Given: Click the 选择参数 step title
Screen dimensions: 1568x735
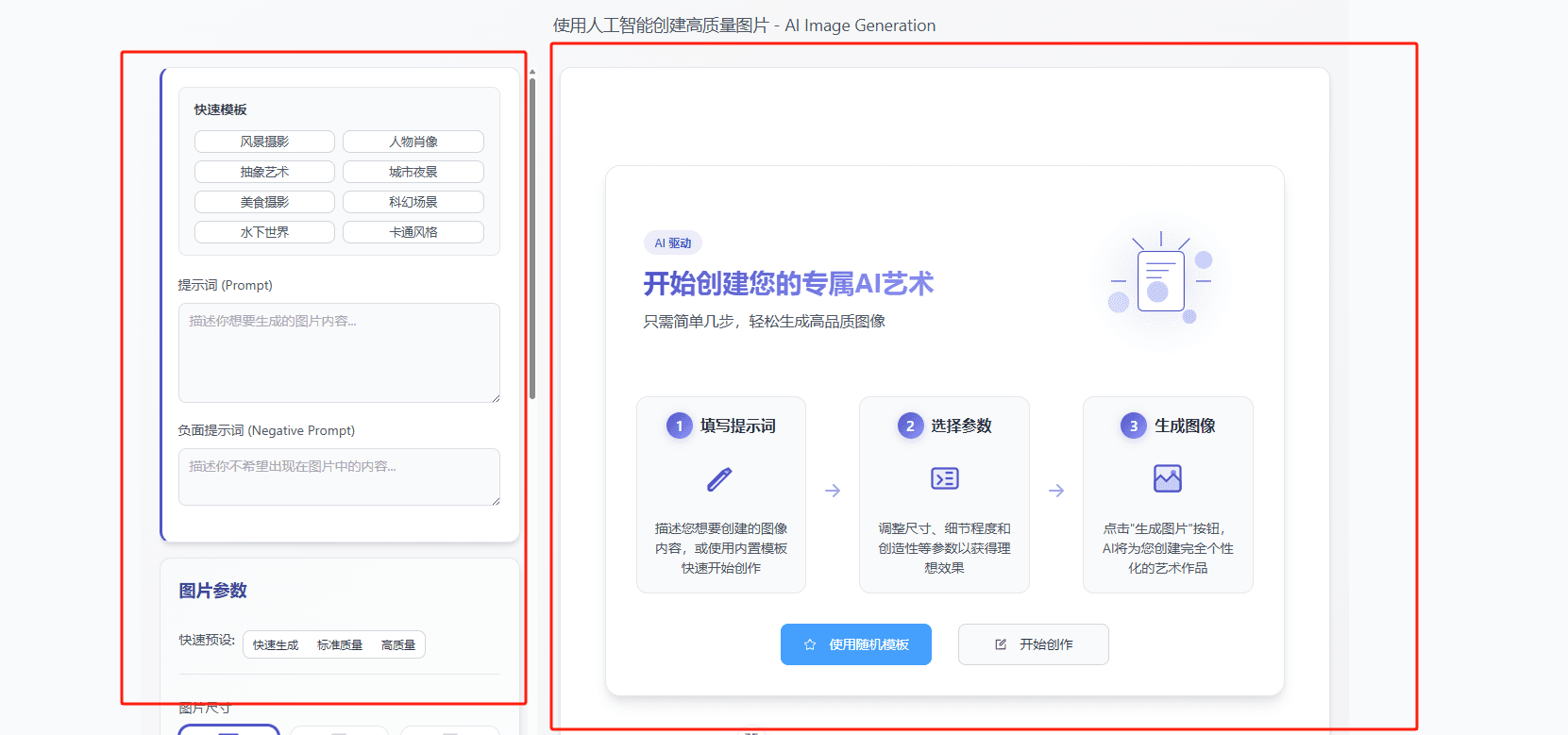Looking at the screenshot, I should click(961, 426).
